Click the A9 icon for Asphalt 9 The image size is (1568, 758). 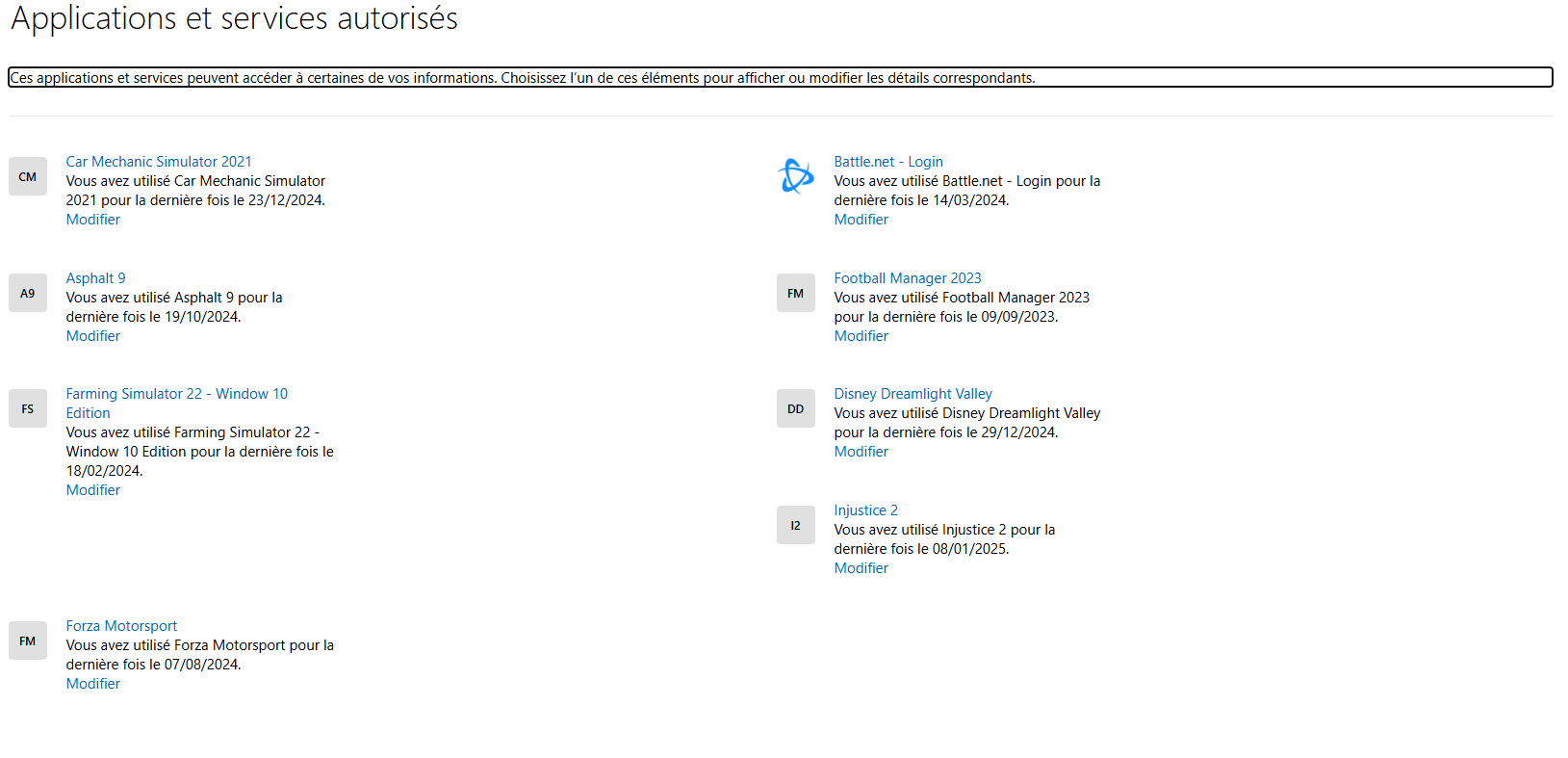click(28, 293)
